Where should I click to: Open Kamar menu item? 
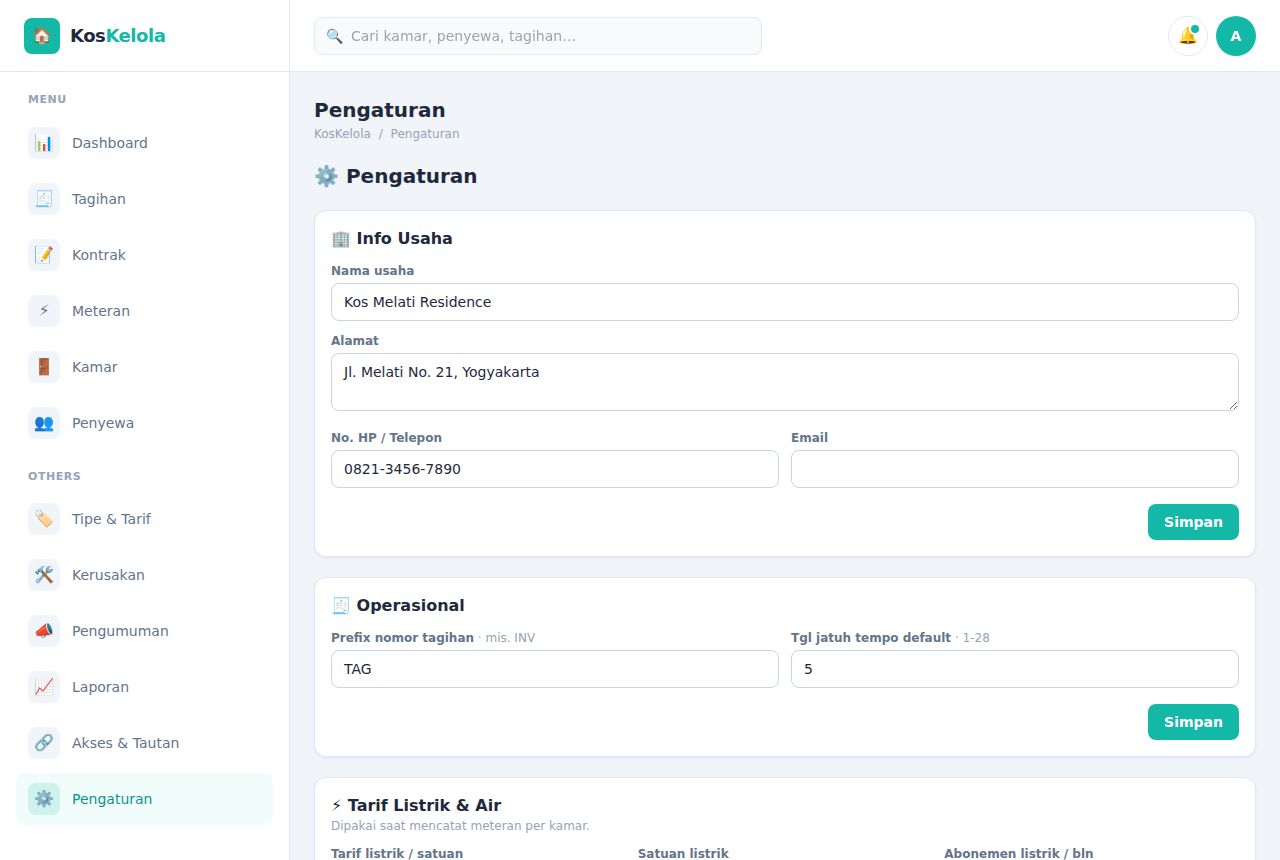pyautogui.click(x=144, y=367)
